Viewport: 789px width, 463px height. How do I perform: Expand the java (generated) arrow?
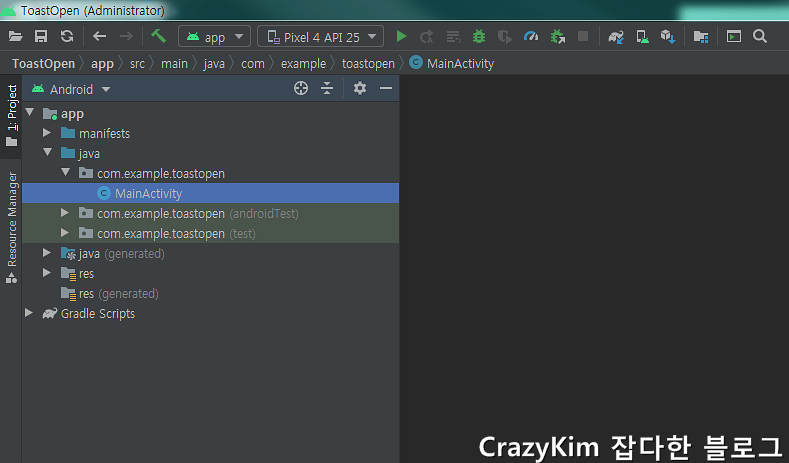point(47,253)
